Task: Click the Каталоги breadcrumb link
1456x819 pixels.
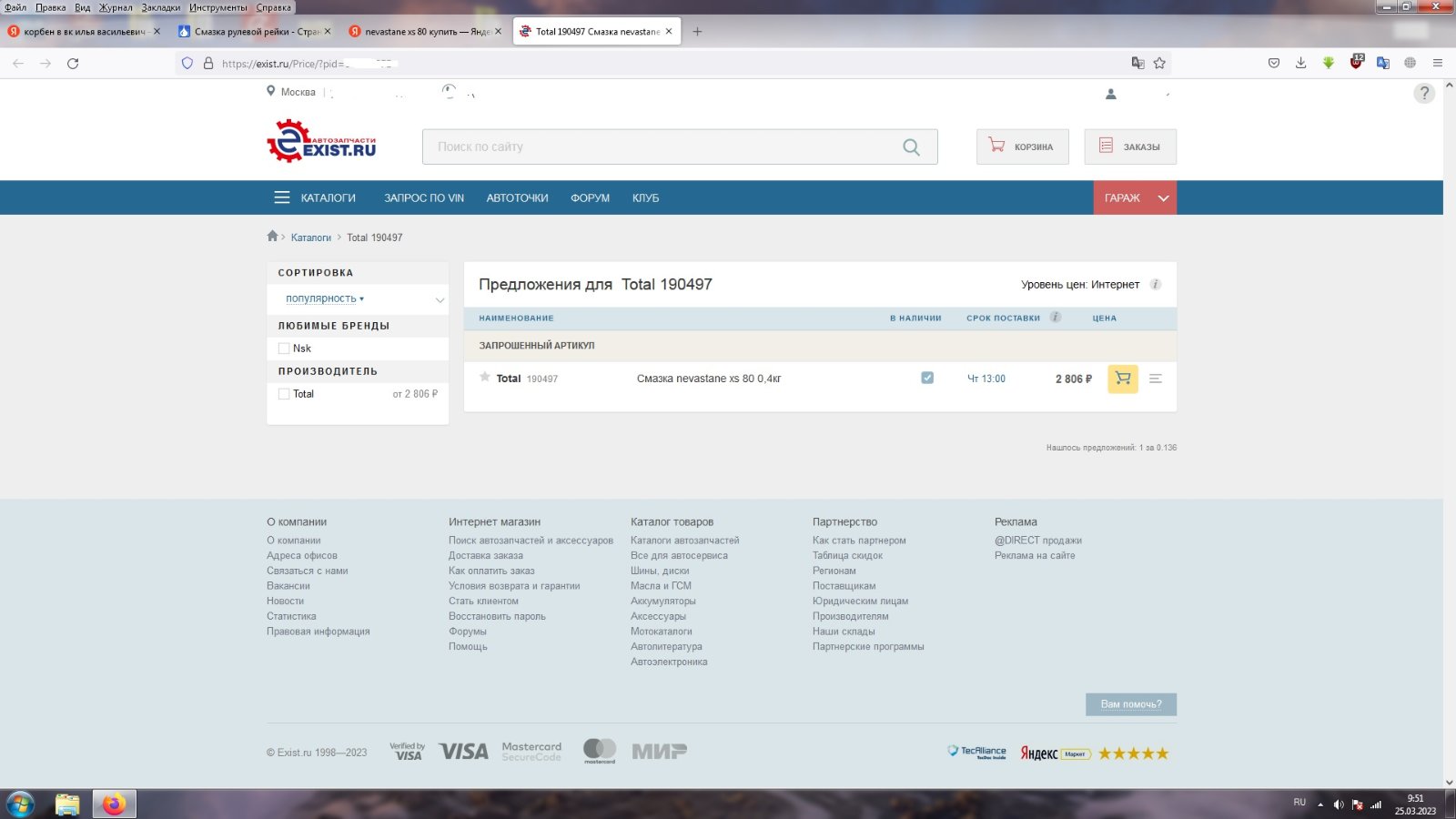Action: tap(311, 238)
